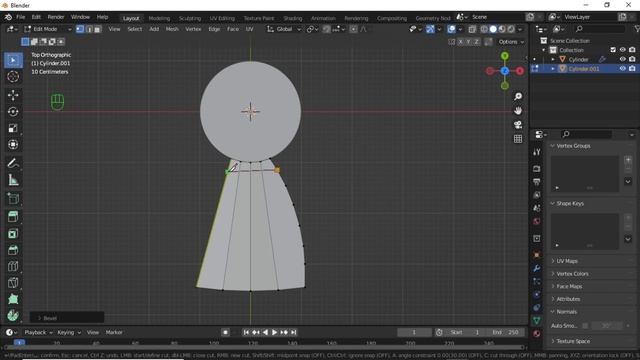The image size is (640, 360).
Task: Expand Bevel operator panel
Action: coord(67,318)
